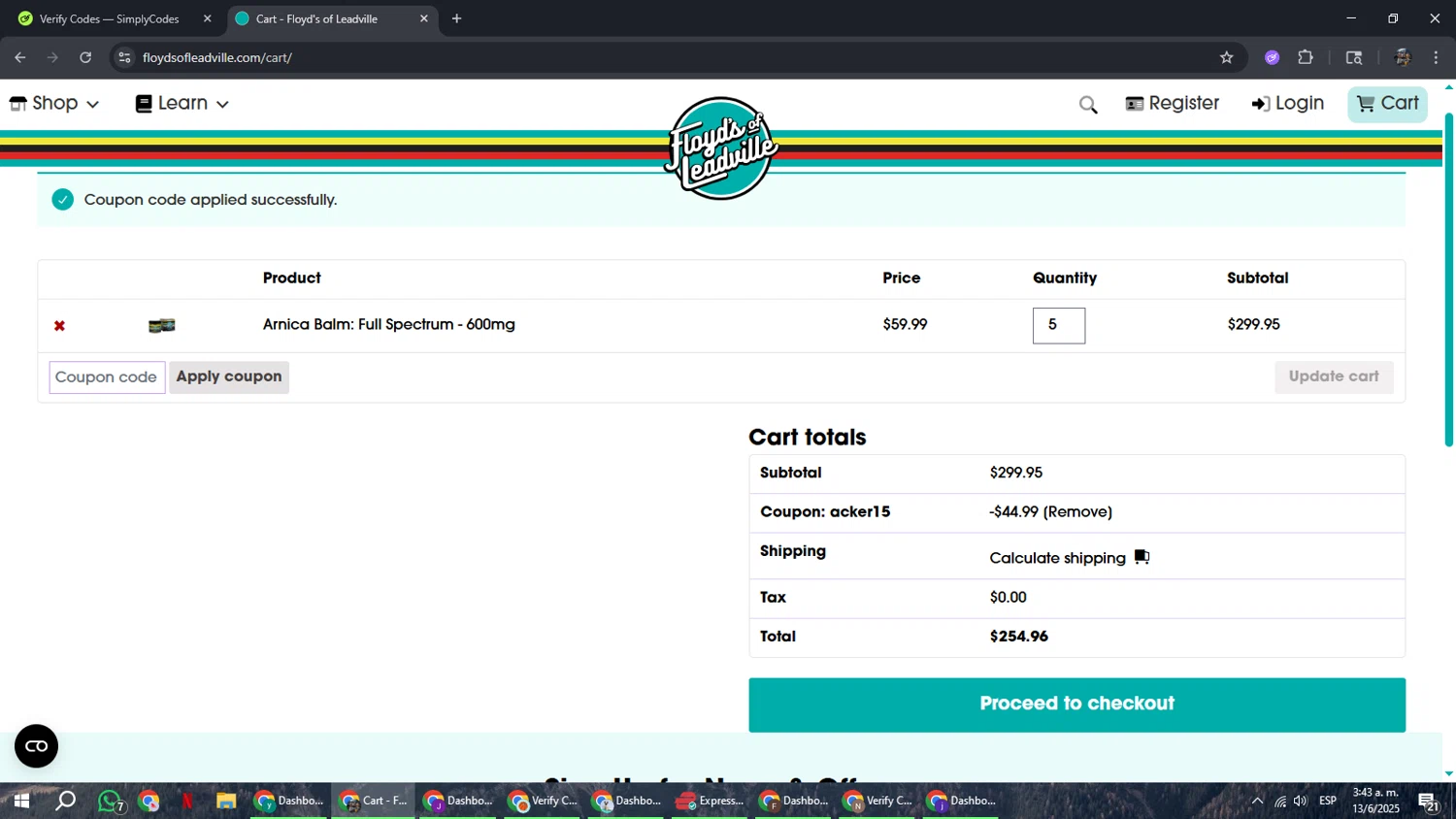Open the Extensions puzzle icon
Image resolution: width=1456 pixels, height=819 pixels.
[x=1306, y=57]
